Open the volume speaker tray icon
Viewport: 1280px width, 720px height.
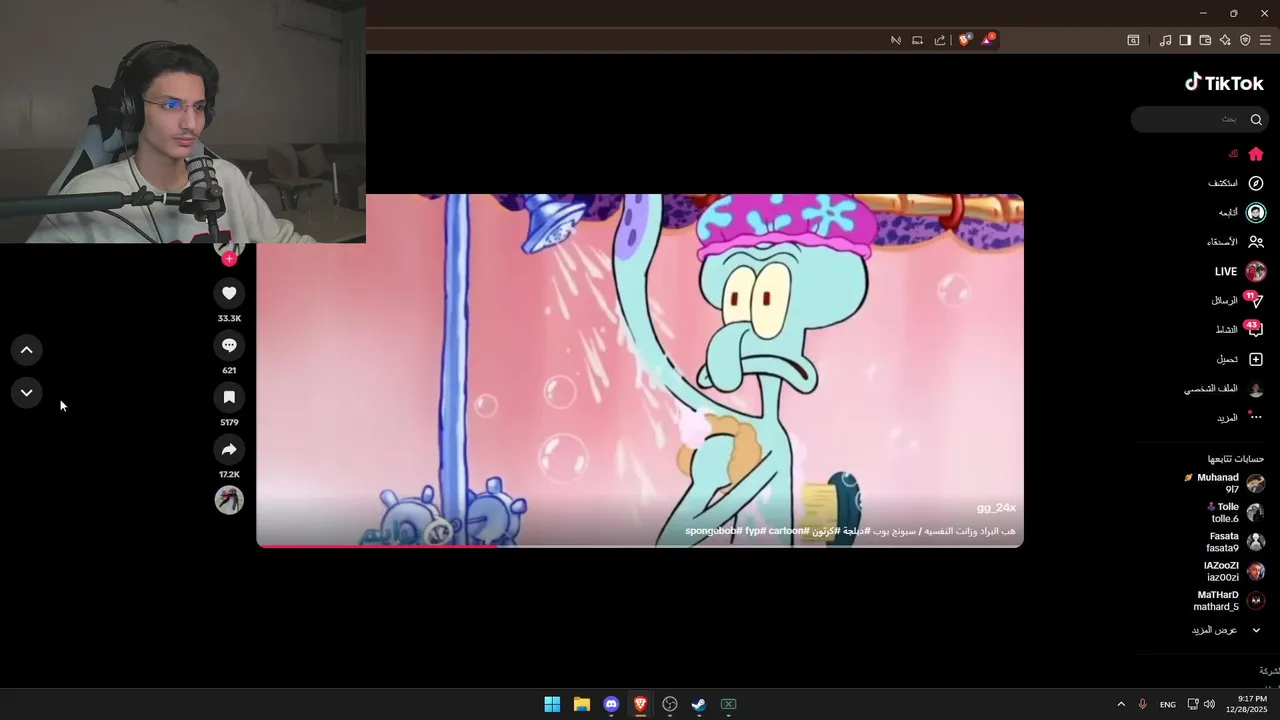pos(1209,704)
